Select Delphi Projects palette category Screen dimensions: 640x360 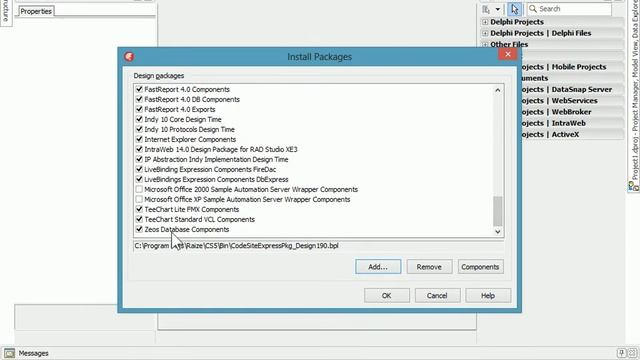coord(517,22)
